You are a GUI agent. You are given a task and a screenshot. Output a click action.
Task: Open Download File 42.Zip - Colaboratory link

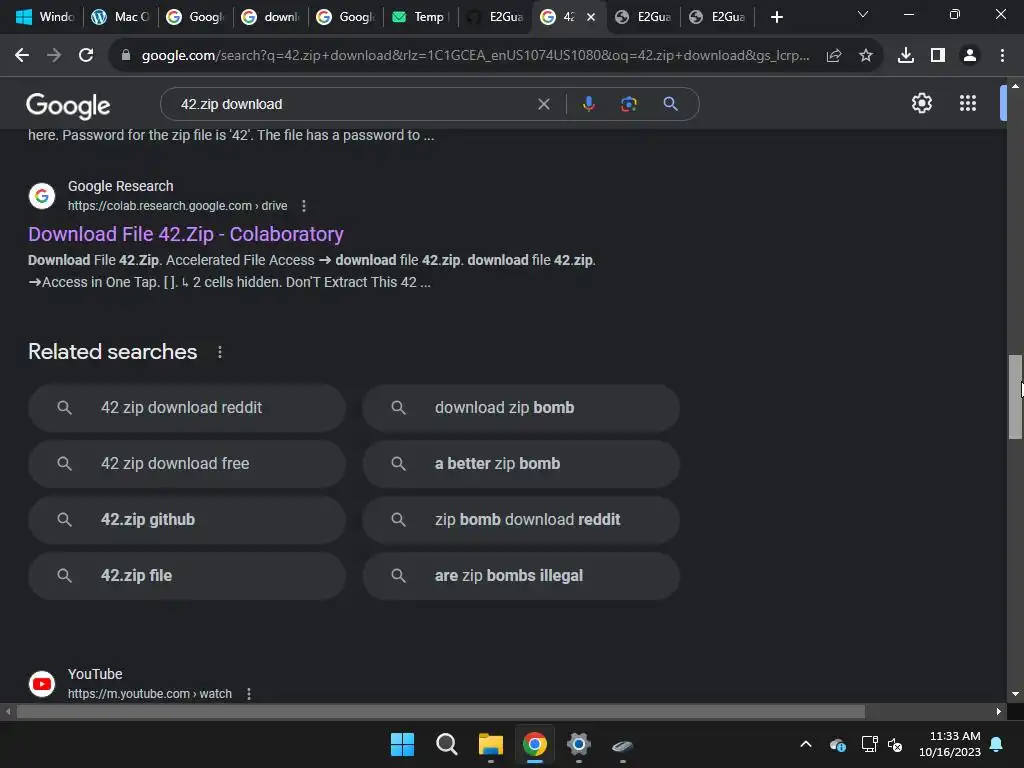(x=186, y=234)
